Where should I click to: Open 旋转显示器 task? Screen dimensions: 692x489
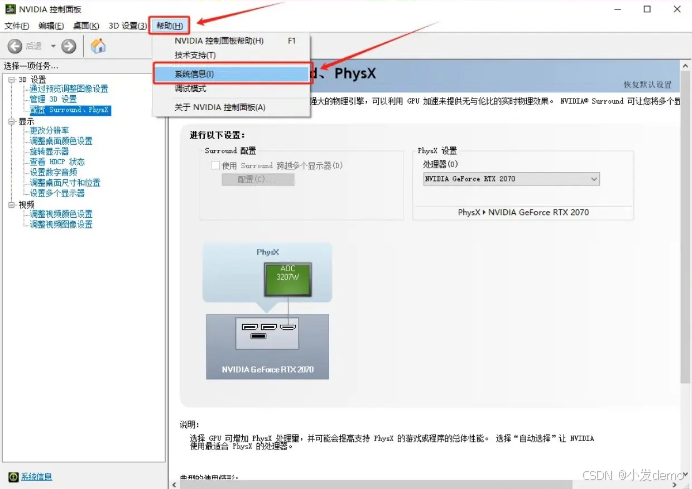point(49,151)
